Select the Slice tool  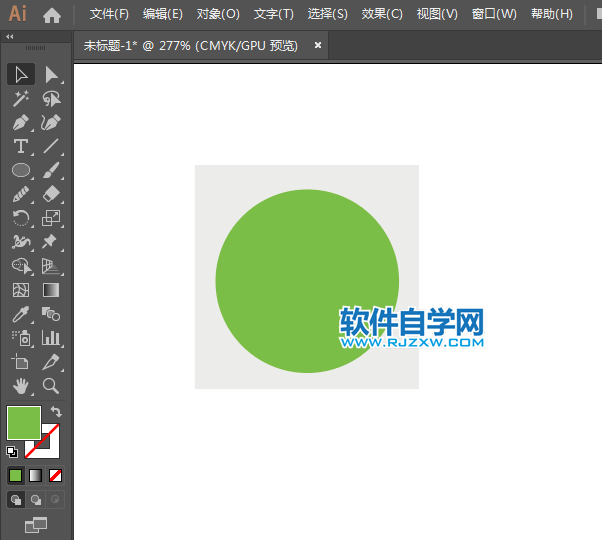(51, 362)
